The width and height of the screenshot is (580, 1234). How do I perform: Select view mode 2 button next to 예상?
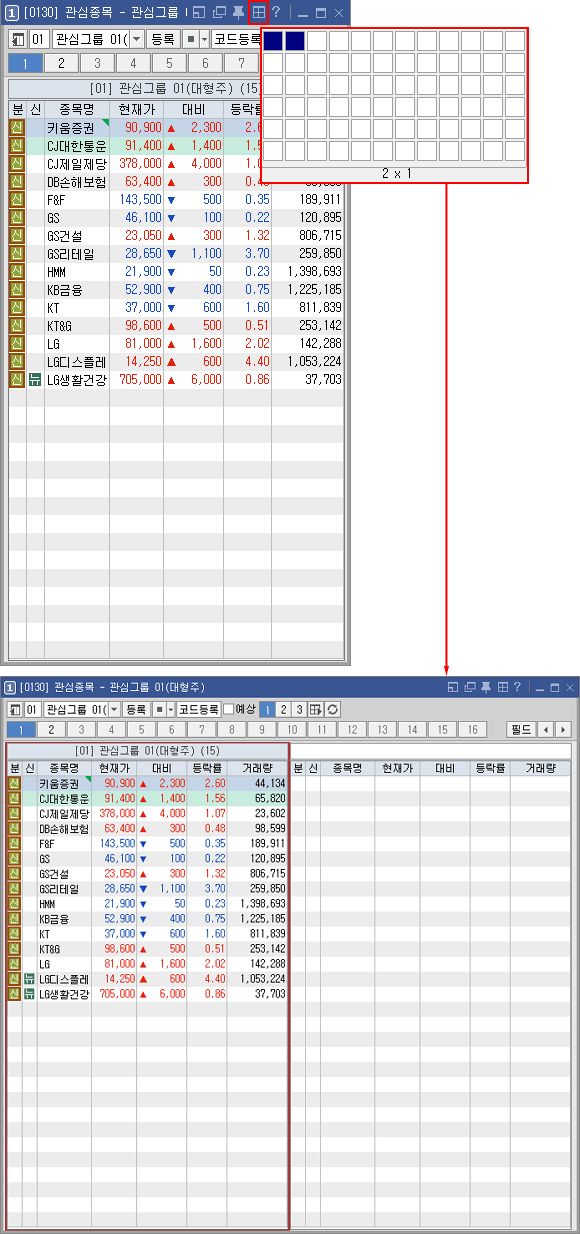(283, 709)
